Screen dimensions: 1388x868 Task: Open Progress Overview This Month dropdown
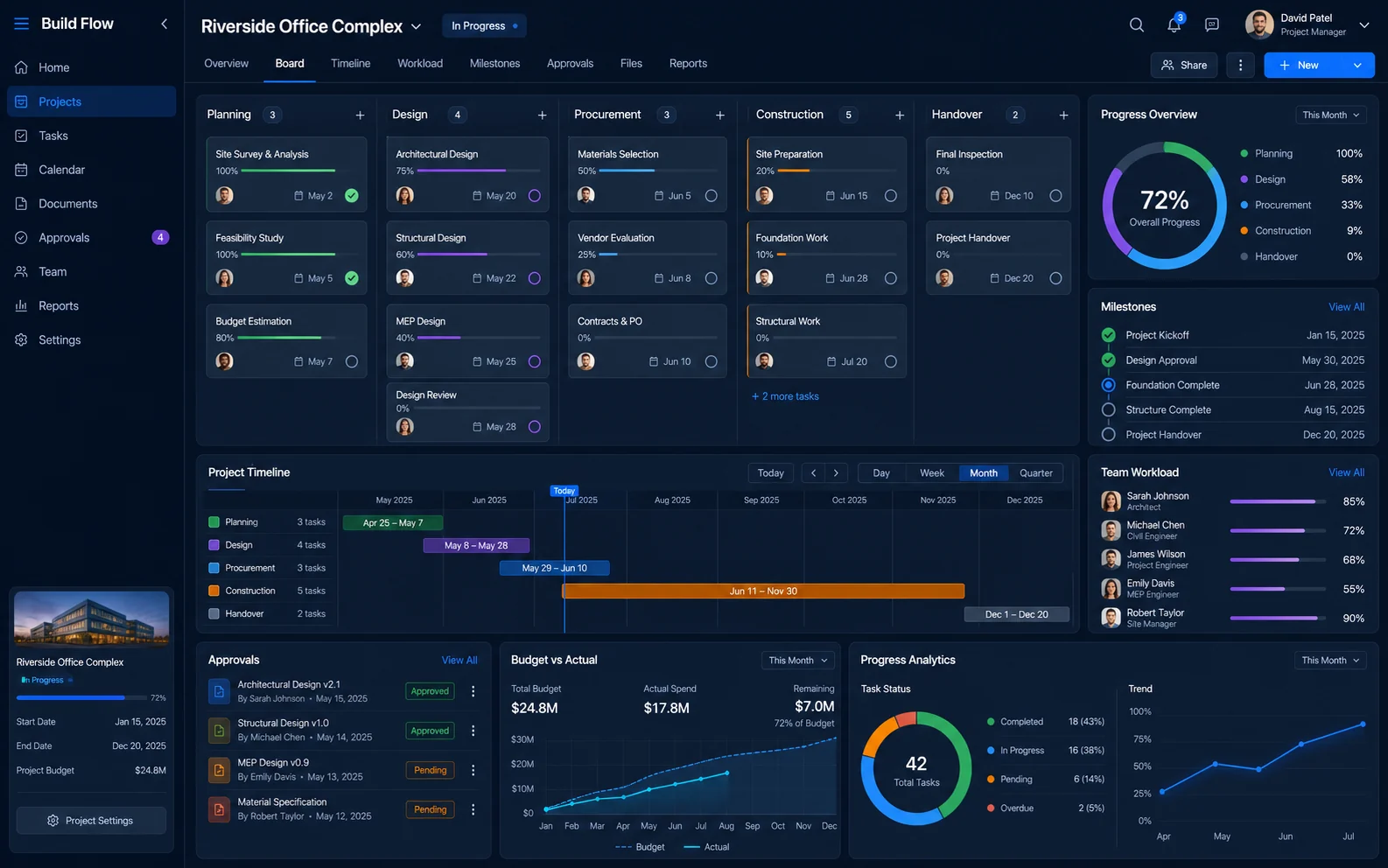pyautogui.click(x=1330, y=115)
